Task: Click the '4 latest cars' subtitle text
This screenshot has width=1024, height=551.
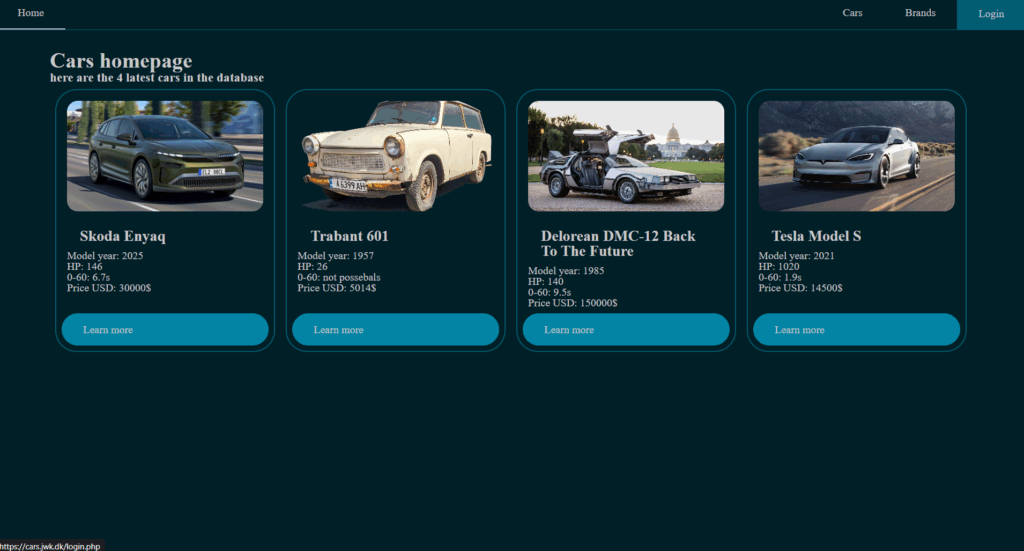Action: pos(157,78)
